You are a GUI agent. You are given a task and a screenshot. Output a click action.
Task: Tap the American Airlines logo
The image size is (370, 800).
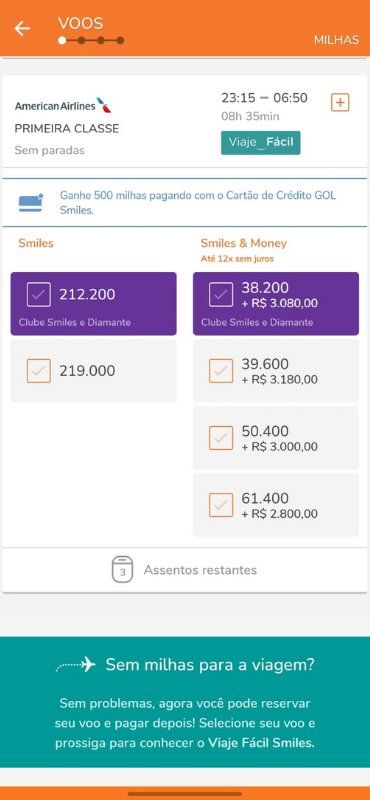(x=63, y=106)
